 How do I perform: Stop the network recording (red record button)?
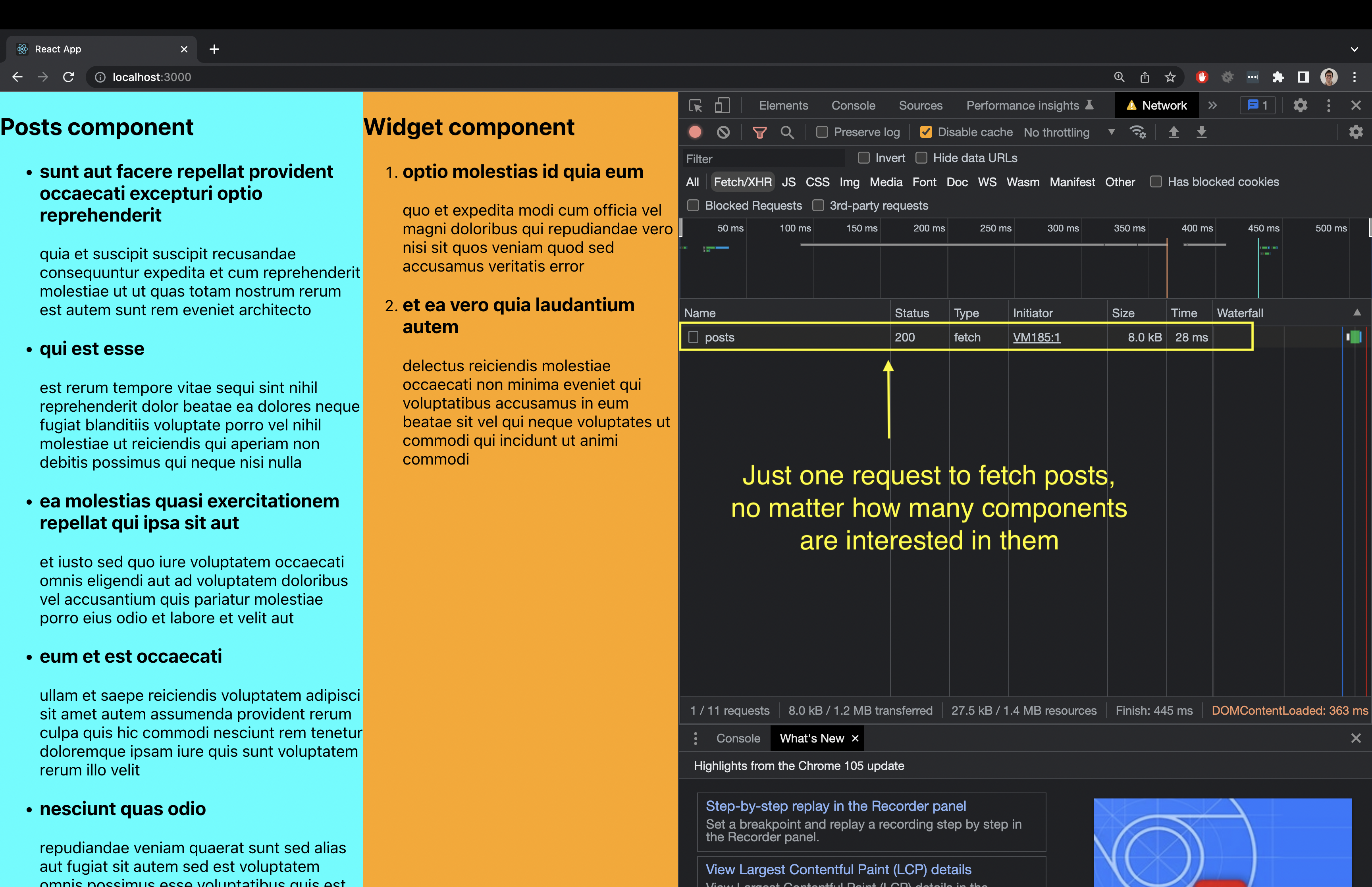(695, 132)
